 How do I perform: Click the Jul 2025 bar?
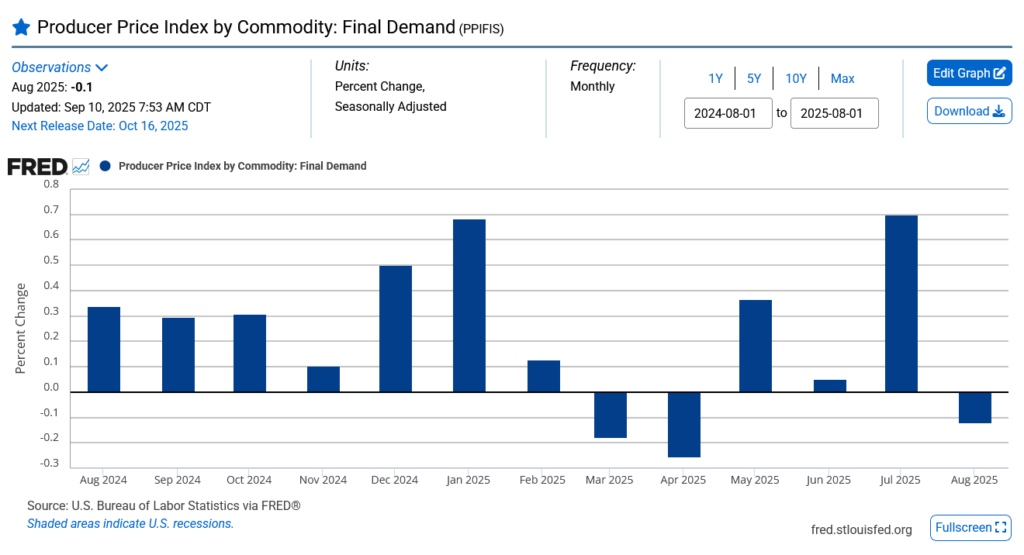click(901, 303)
